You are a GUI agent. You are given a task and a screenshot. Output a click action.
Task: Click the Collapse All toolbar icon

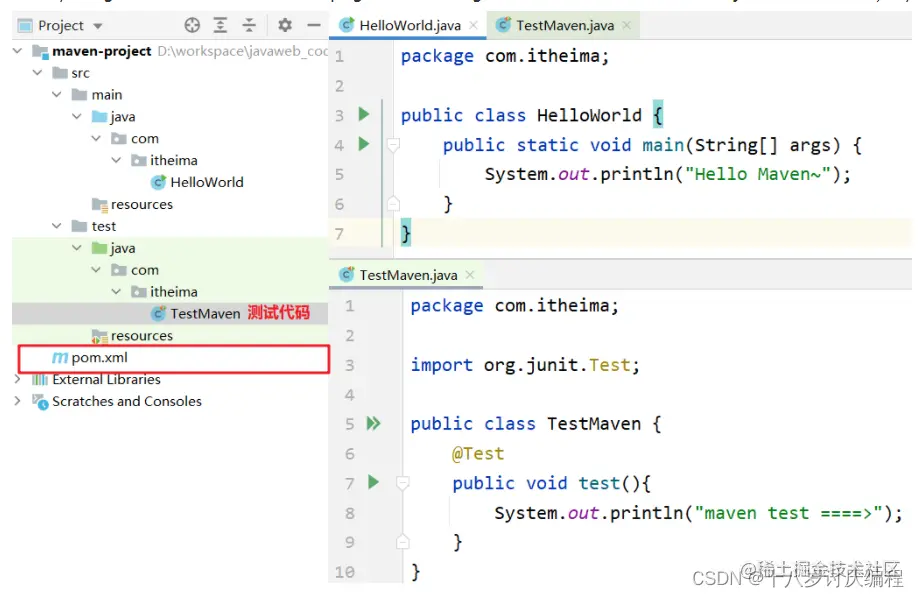click(249, 25)
